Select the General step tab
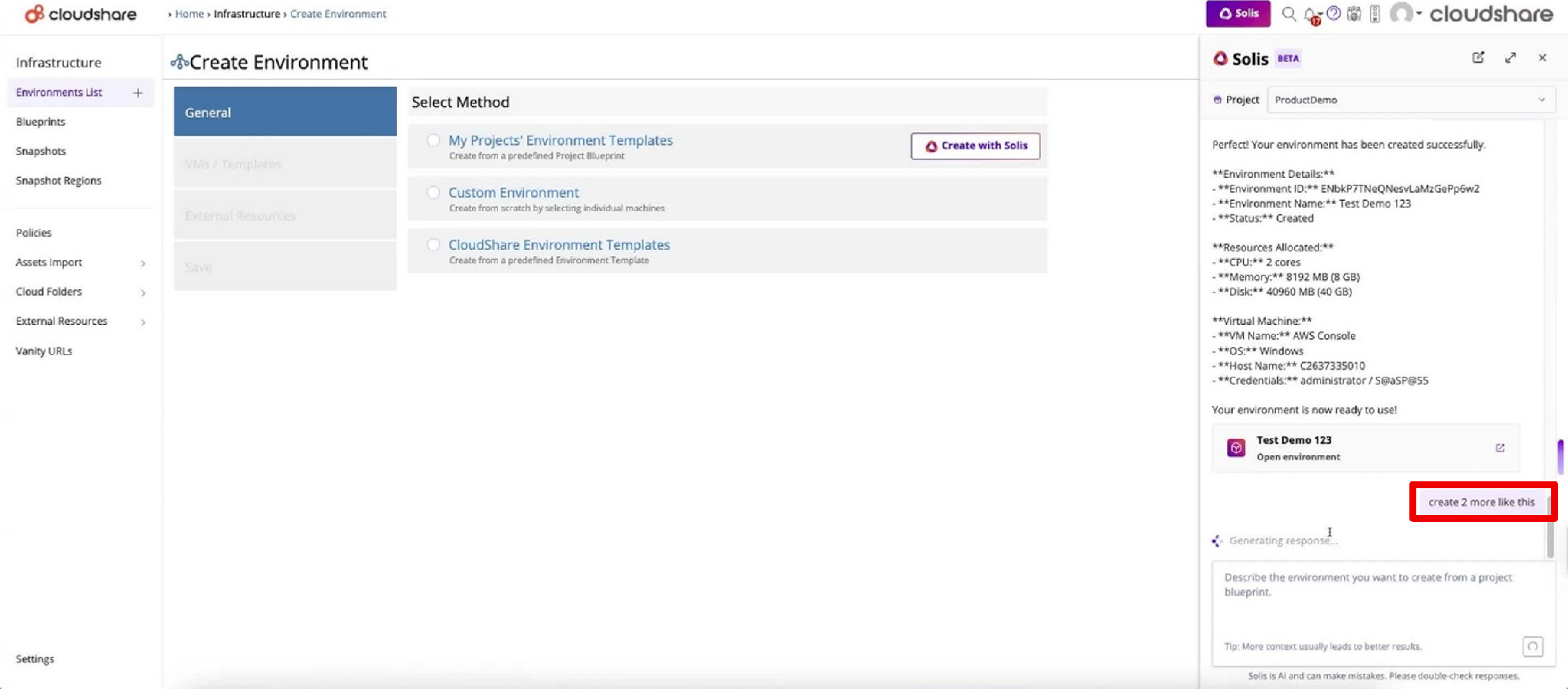Screen dimensions: 1568x689 point(285,112)
